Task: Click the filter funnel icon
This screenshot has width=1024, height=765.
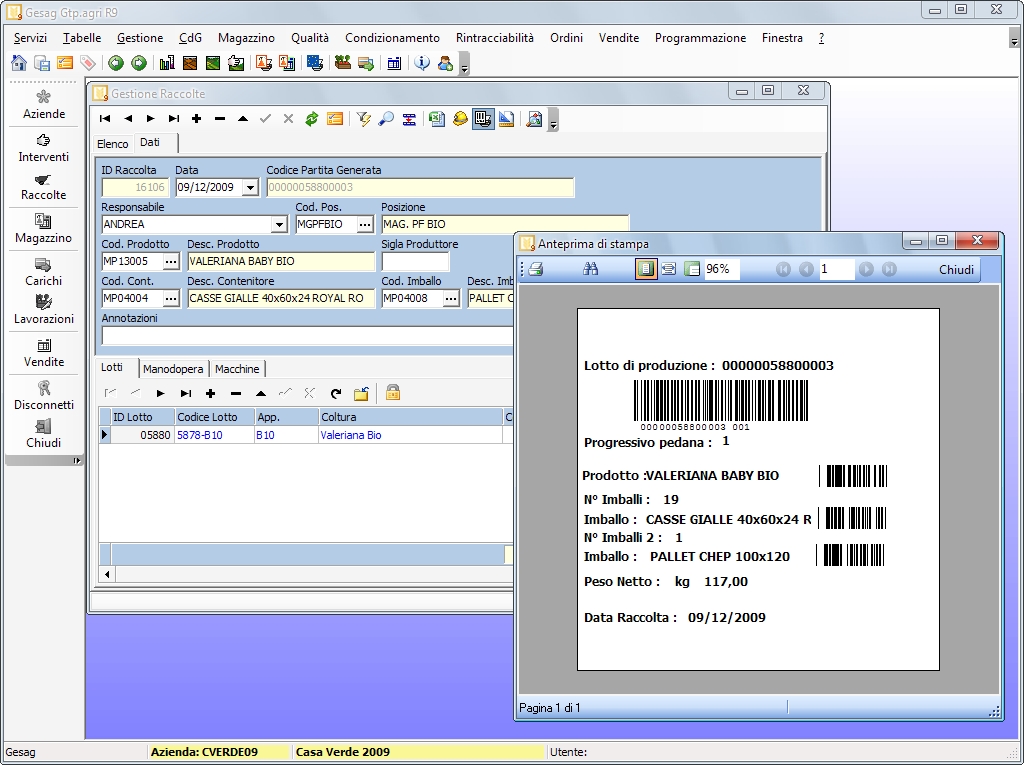Action: [x=363, y=119]
